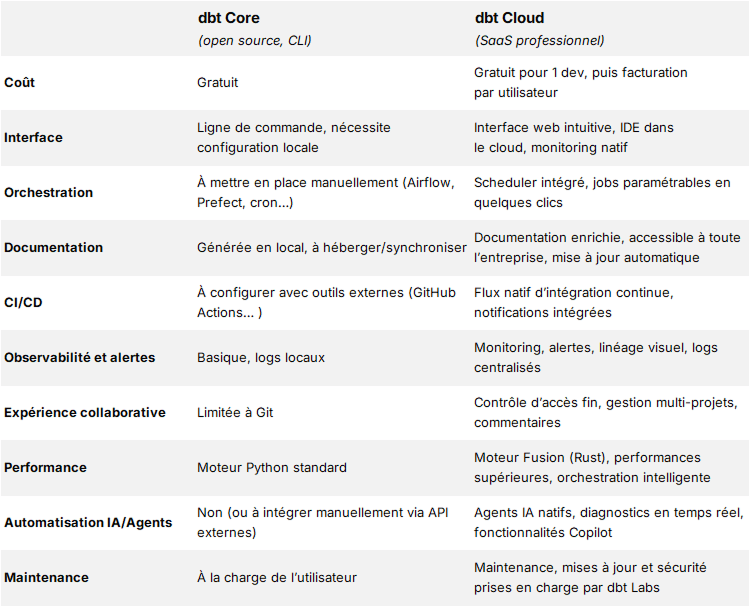Click the "Maintenance" row label

46,577
